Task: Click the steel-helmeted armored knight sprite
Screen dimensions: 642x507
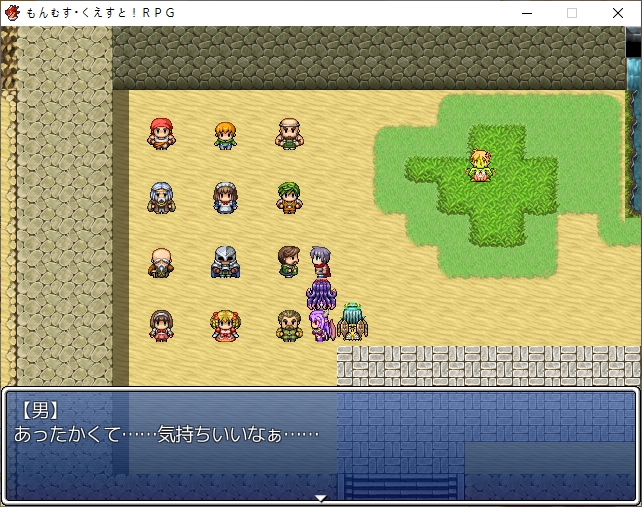Action: coord(225,262)
